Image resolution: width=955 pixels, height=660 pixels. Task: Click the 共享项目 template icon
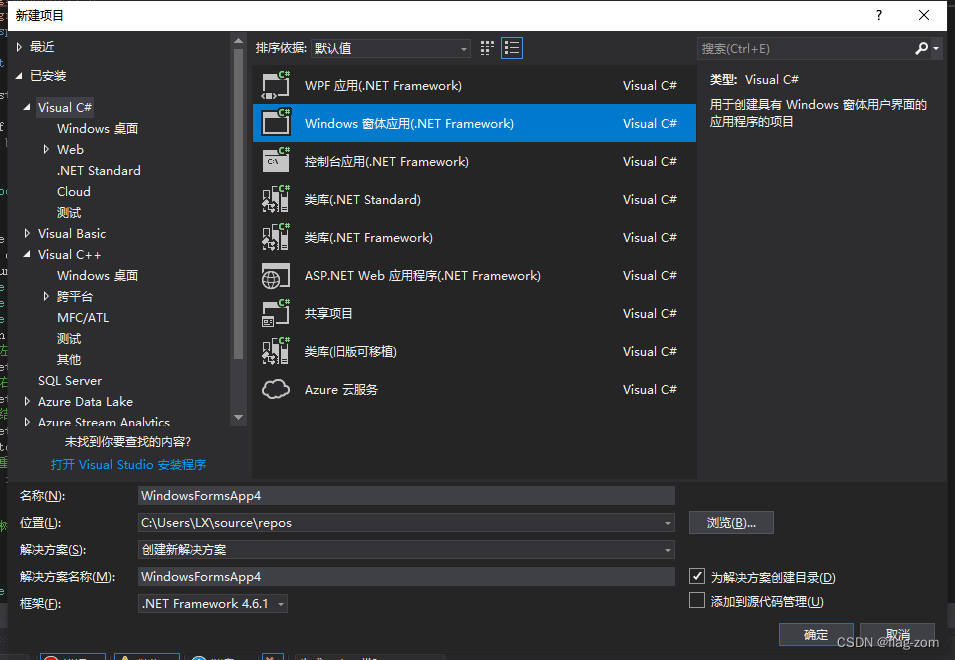click(x=276, y=314)
